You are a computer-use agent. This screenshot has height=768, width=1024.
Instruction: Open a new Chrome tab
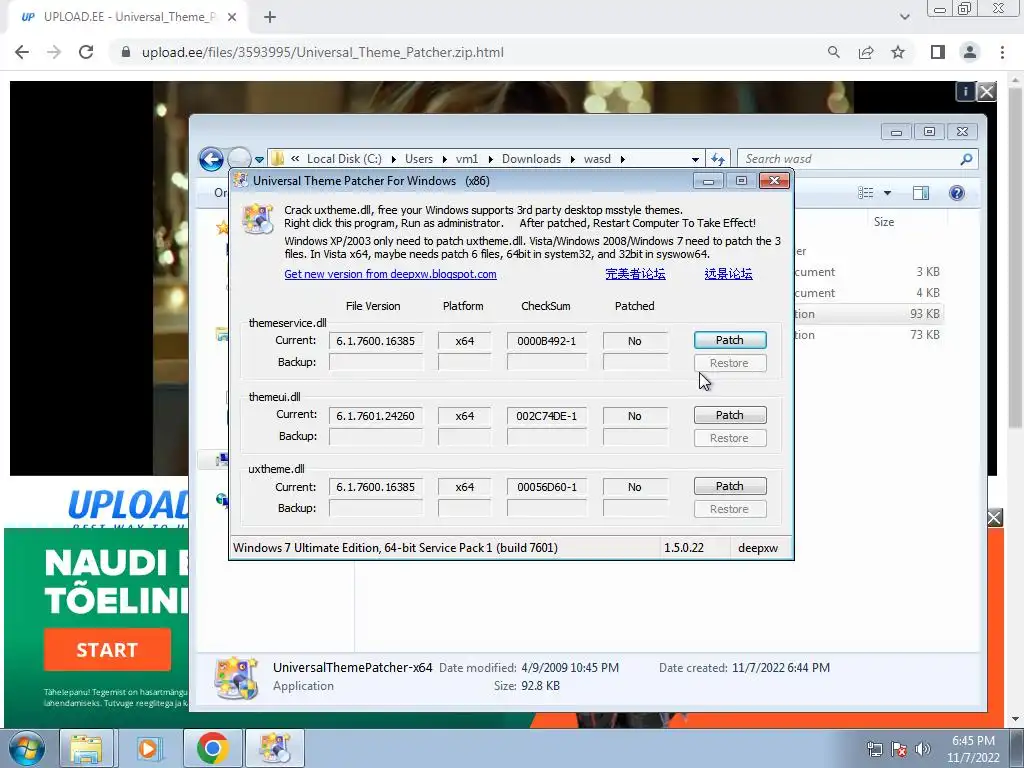(x=270, y=17)
